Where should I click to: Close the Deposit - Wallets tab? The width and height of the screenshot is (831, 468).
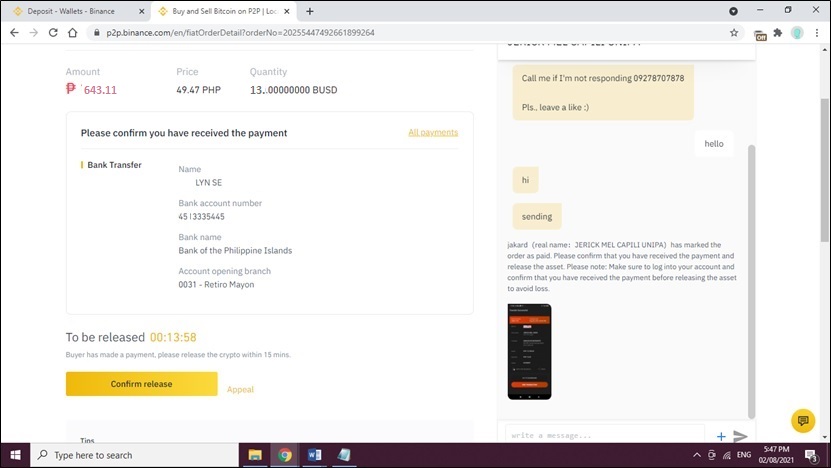point(142,11)
